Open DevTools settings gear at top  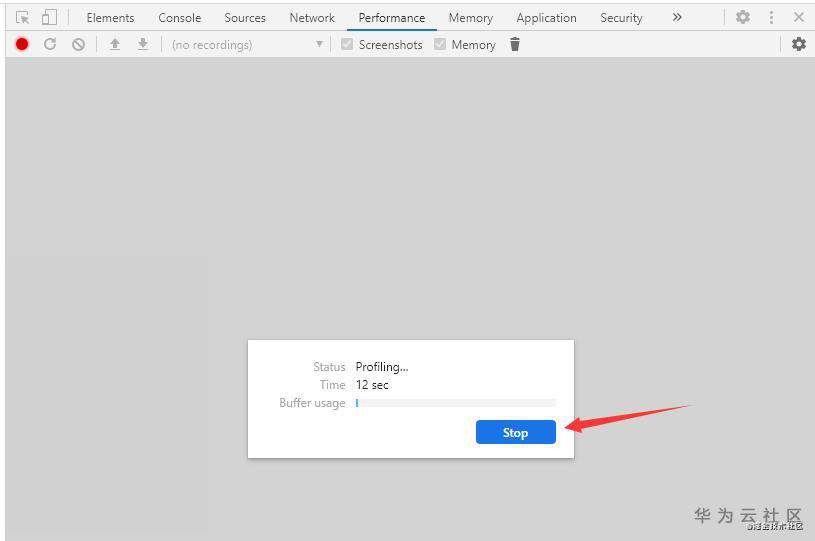tap(743, 17)
